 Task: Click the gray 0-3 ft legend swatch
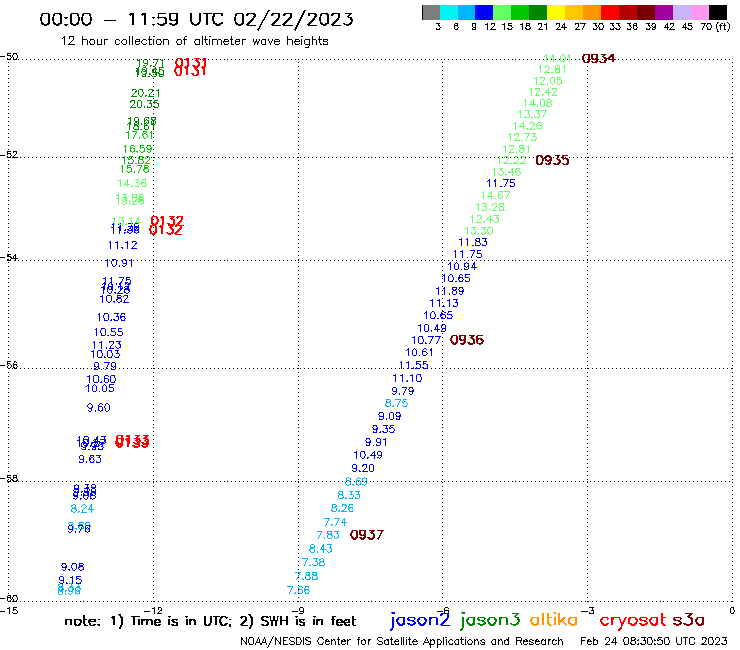tap(431, 12)
